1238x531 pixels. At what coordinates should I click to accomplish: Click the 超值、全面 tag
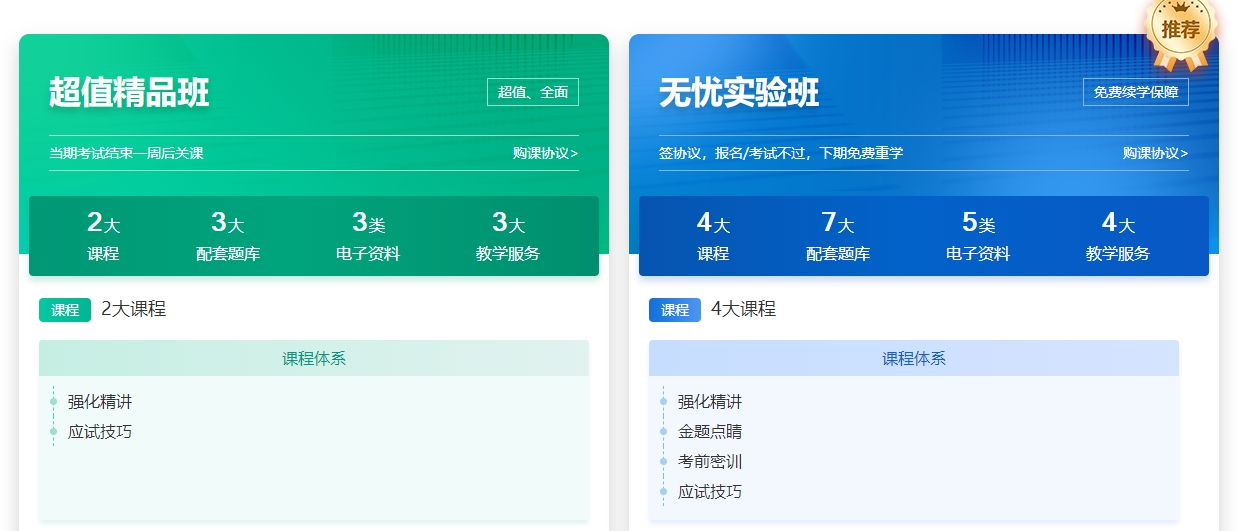[x=533, y=92]
